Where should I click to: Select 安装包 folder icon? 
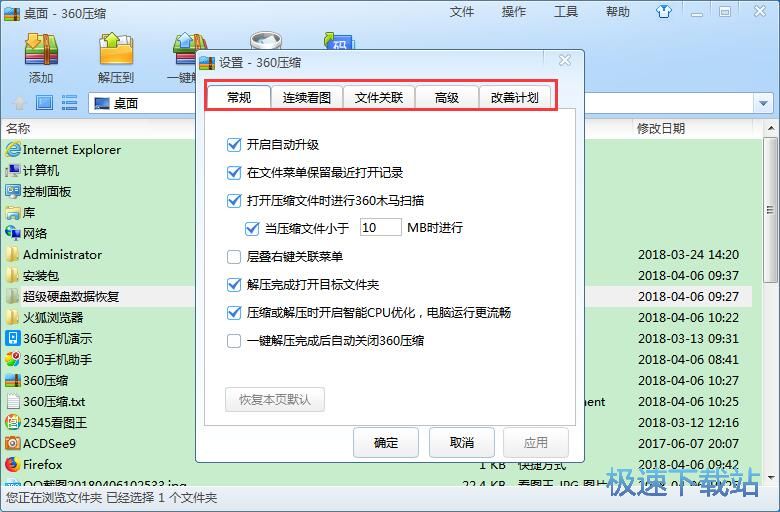13,276
